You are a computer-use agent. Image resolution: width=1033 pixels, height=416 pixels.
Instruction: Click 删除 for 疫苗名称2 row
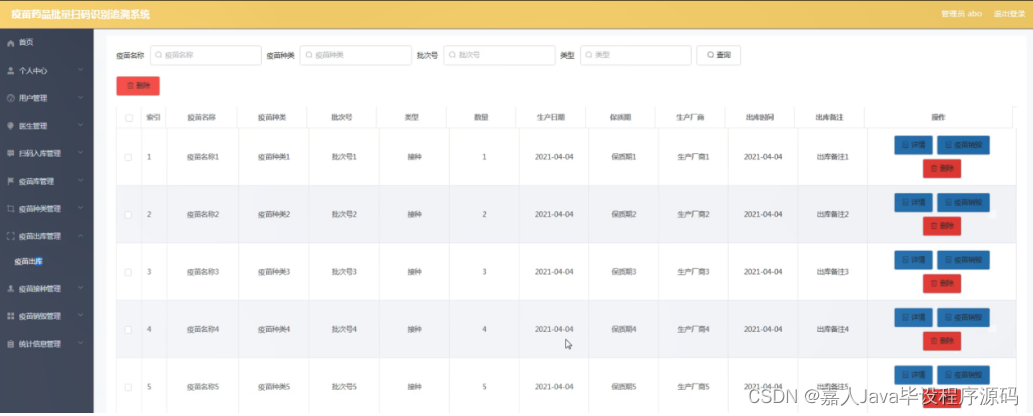[941, 226]
